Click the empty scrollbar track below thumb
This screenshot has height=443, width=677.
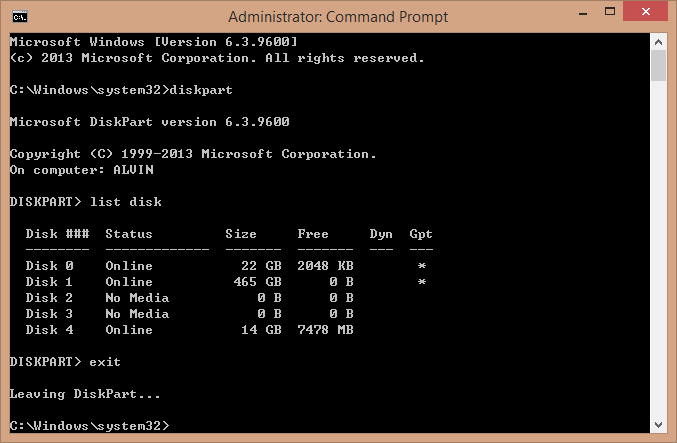pos(658,249)
